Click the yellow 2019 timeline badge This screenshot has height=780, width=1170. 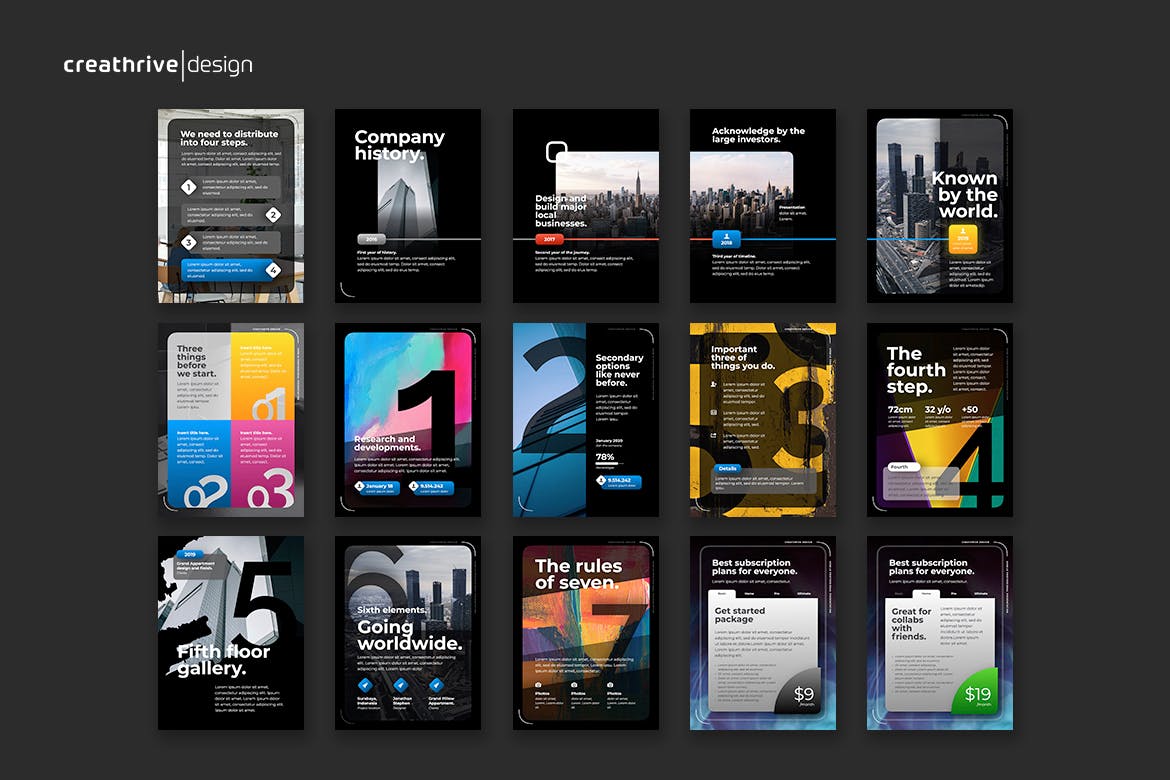click(x=962, y=238)
